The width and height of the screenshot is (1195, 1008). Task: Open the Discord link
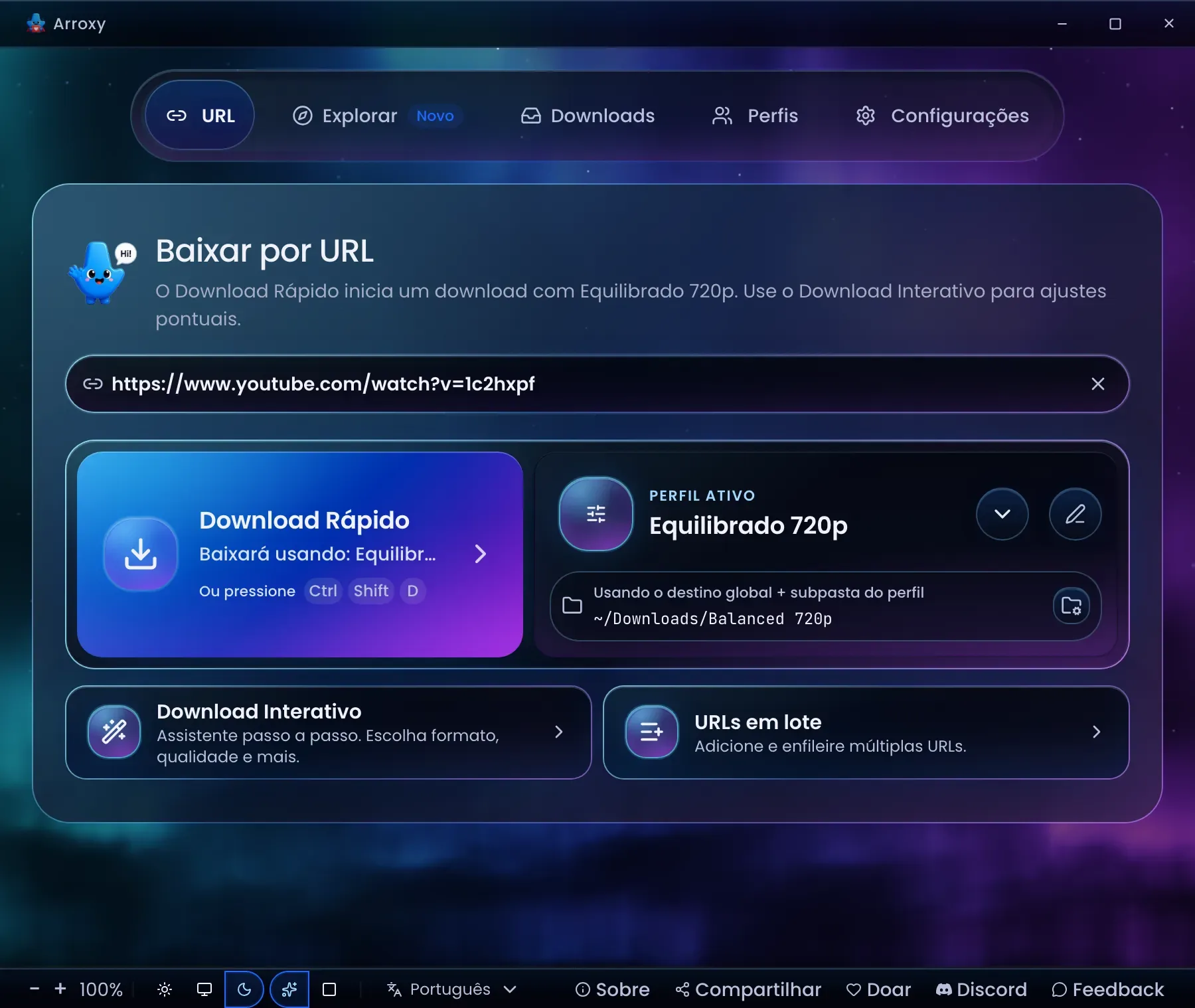[981, 989]
